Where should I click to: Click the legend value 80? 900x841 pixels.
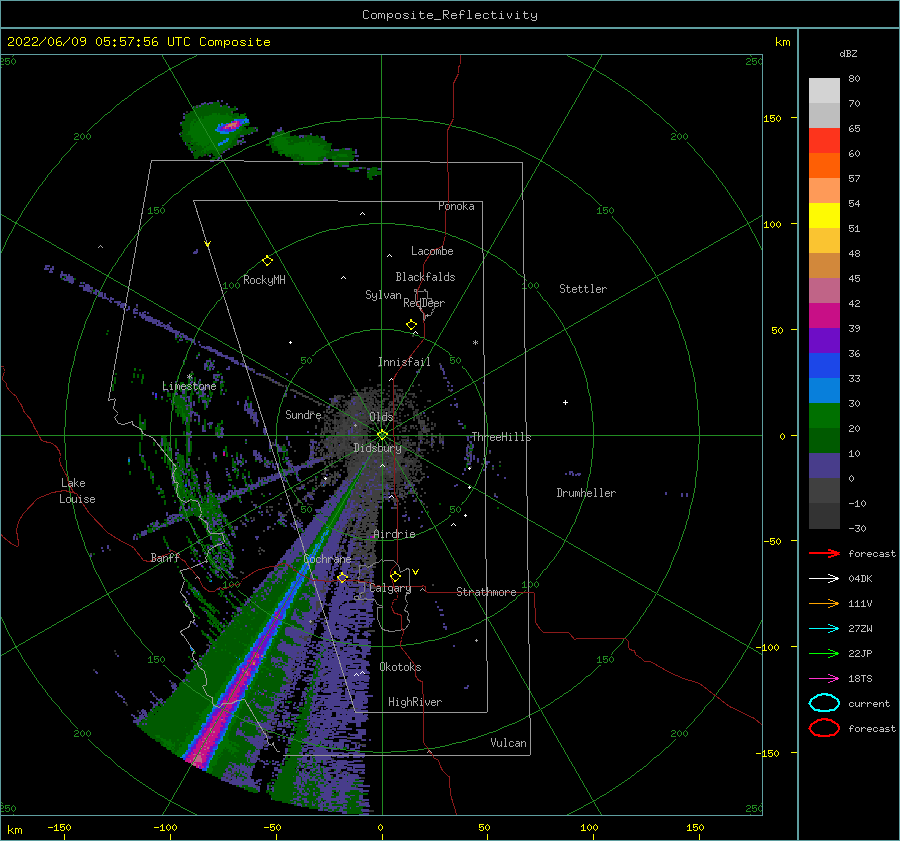coord(854,79)
